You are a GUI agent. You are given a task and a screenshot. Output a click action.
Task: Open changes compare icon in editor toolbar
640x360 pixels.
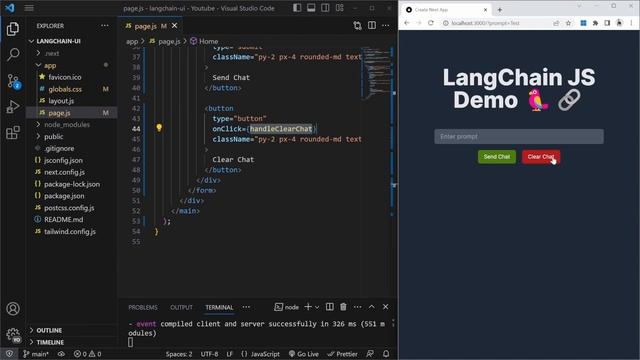pos(358,26)
